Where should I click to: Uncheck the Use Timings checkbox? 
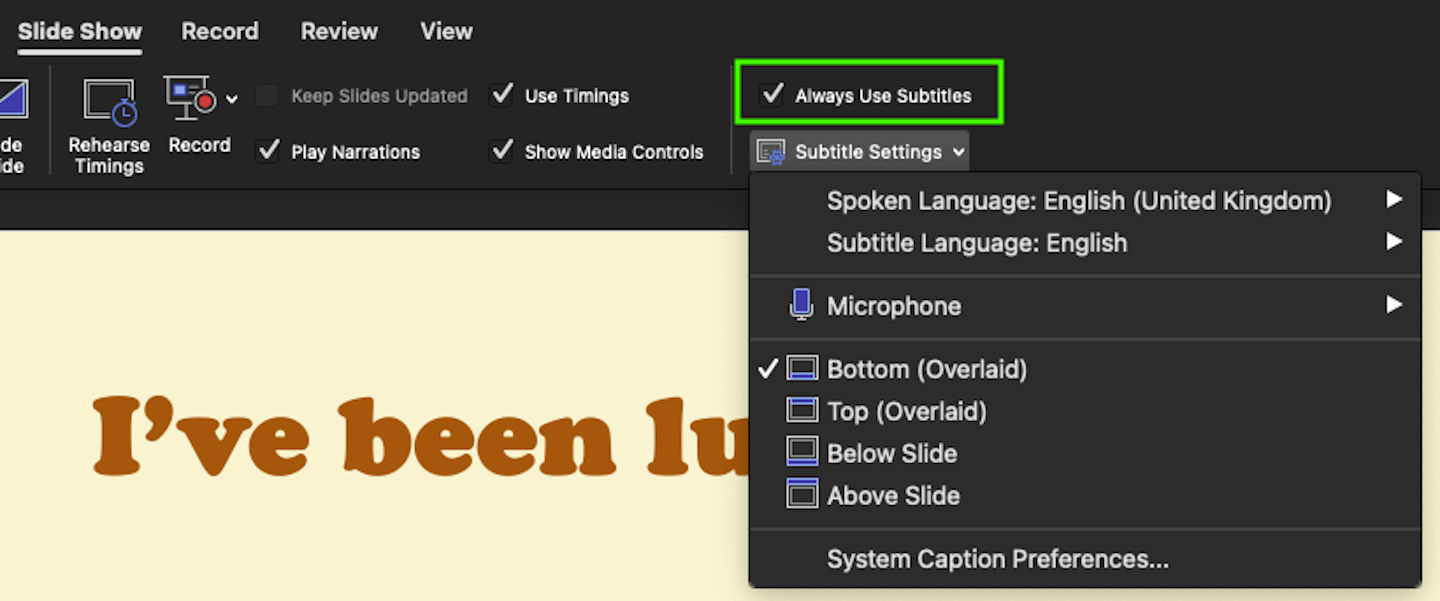[501, 95]
